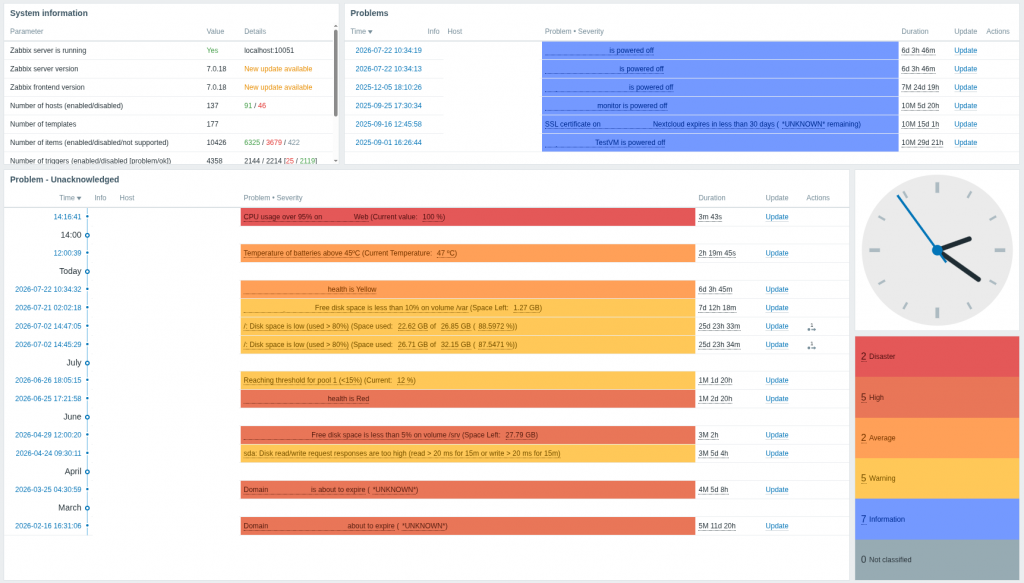Click Update for battery temperature problem
This screenshot has width=1024, height=583.
pos(776,253)
